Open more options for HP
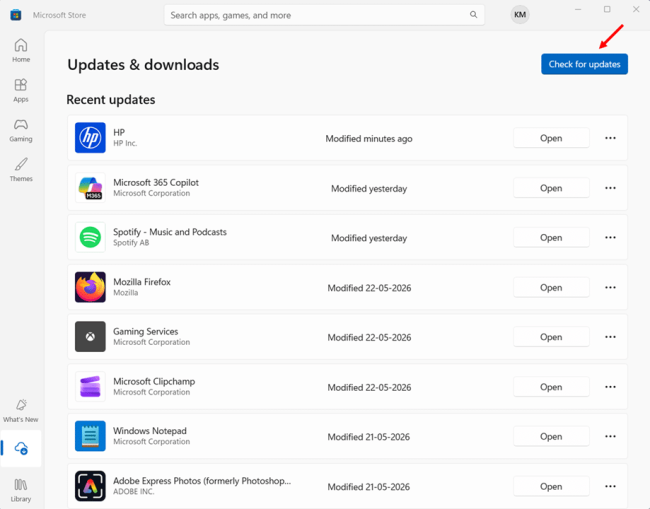The height and width of the screenshot is (509, 650). click(x=610, y=138)
